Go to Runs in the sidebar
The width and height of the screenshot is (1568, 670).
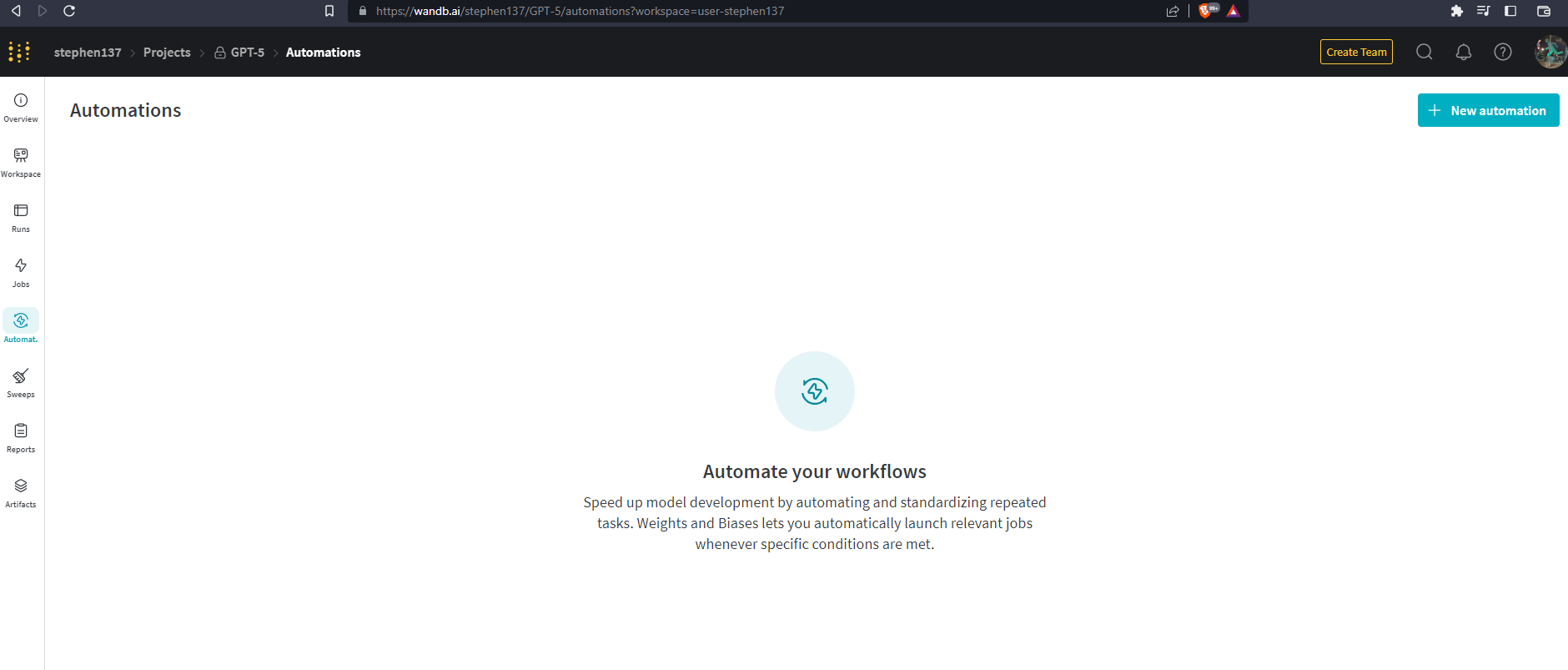(x=21, y=218)
